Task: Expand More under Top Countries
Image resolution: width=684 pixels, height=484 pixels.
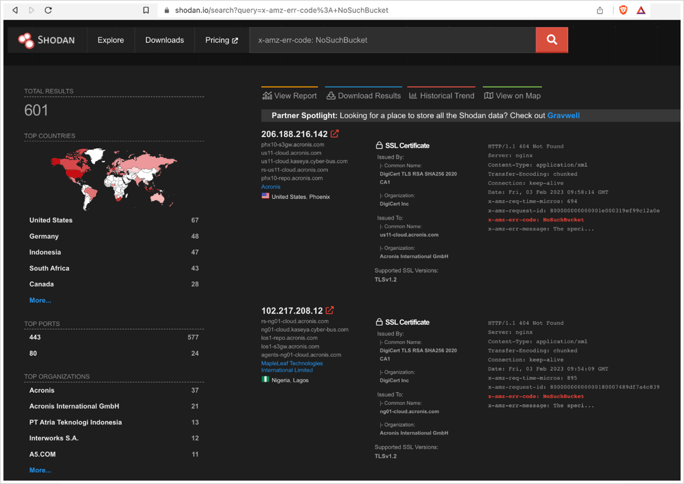Action: tap(40, 300)
